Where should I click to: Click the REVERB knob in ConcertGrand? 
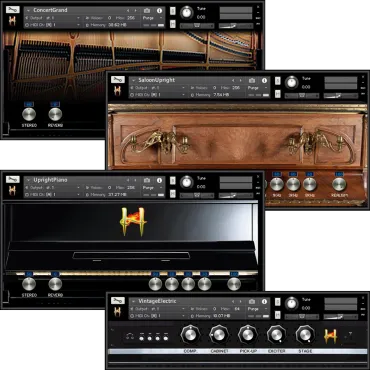(55, 114)
